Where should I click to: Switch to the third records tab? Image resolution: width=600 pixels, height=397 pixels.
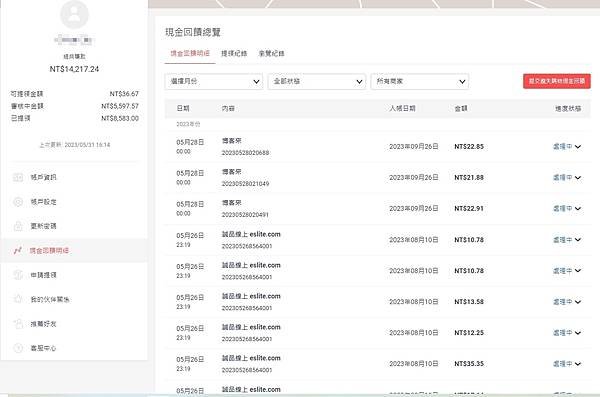271,53
